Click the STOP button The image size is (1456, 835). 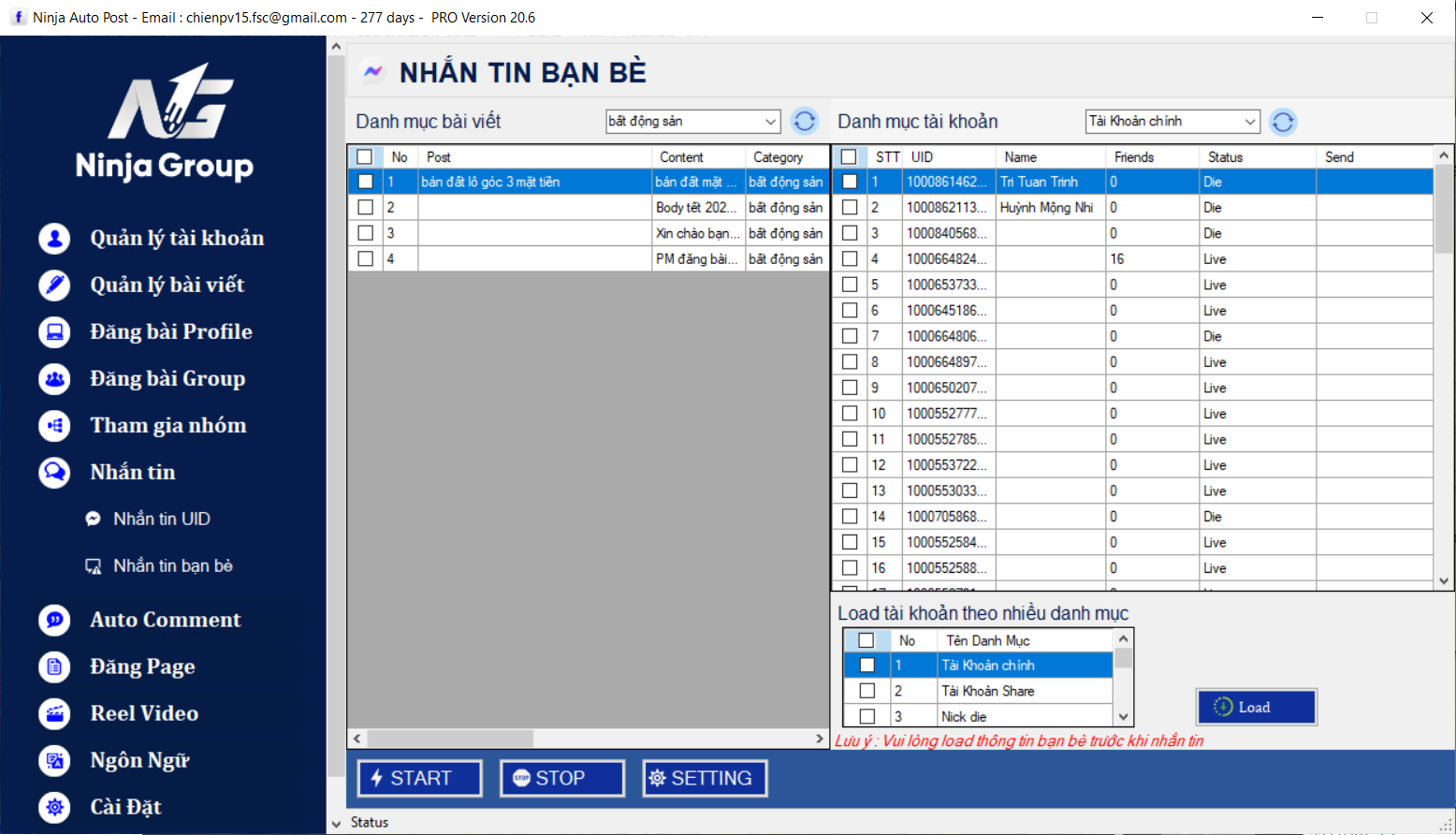click(x=562, y=779)
